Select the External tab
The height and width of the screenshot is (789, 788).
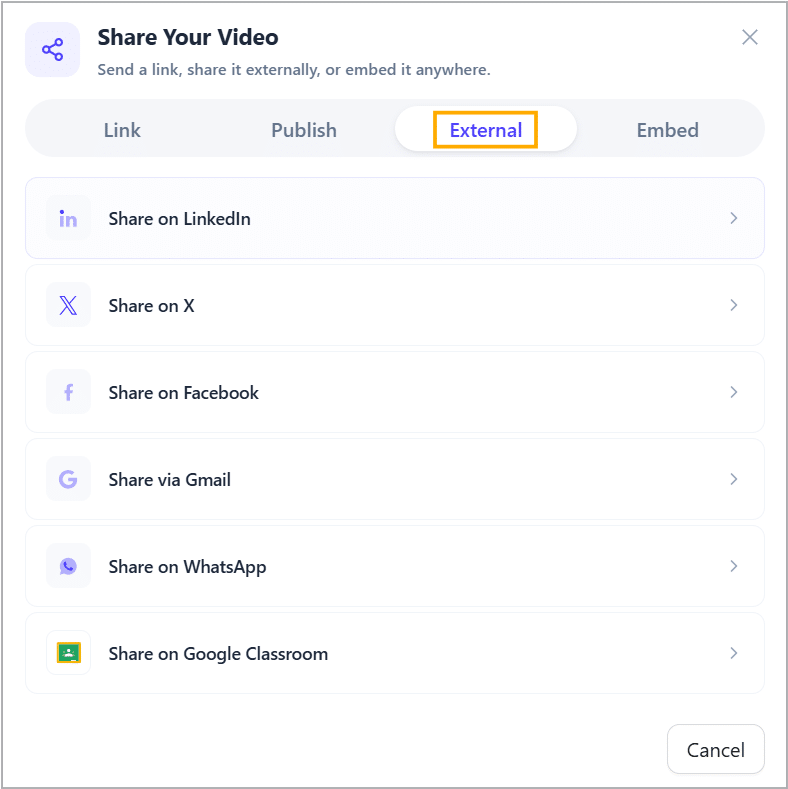pyautogui.click(x=486, y=130)
